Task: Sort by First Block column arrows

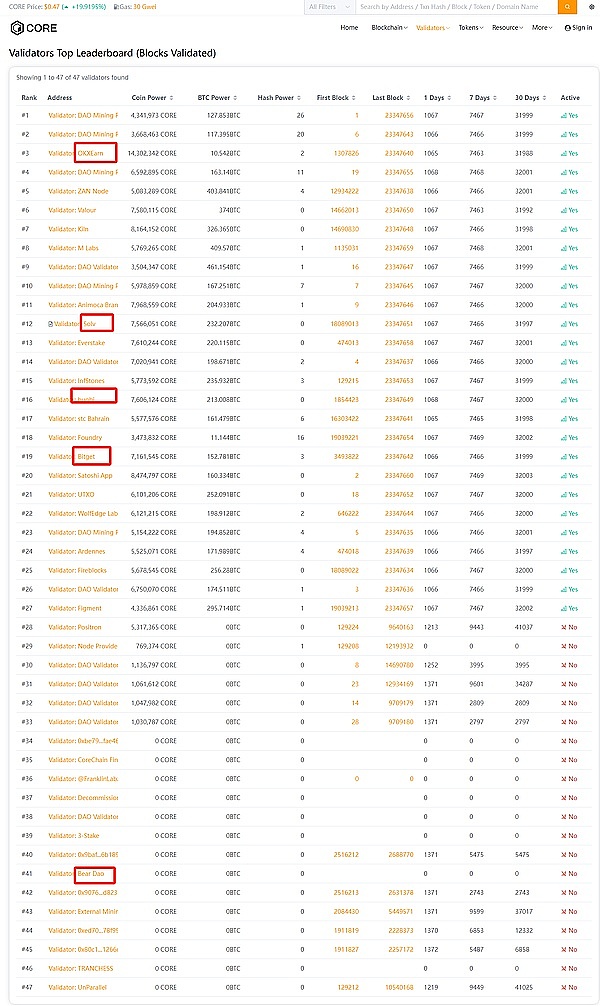Action: [353, 98]
